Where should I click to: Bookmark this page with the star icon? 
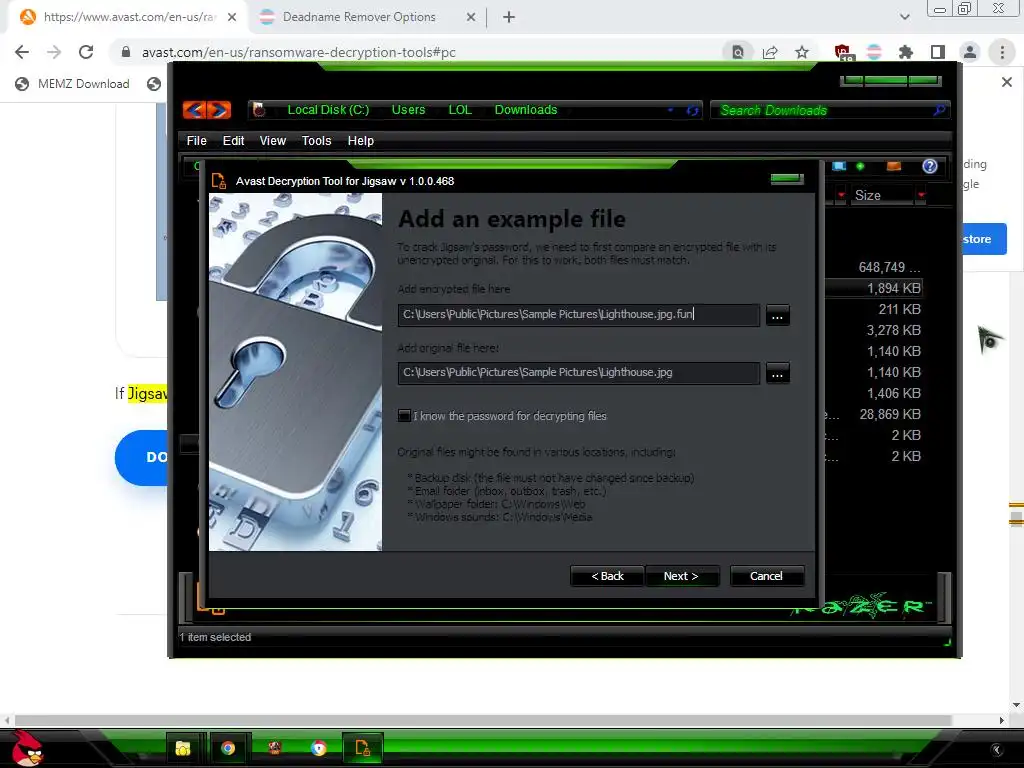802,52
